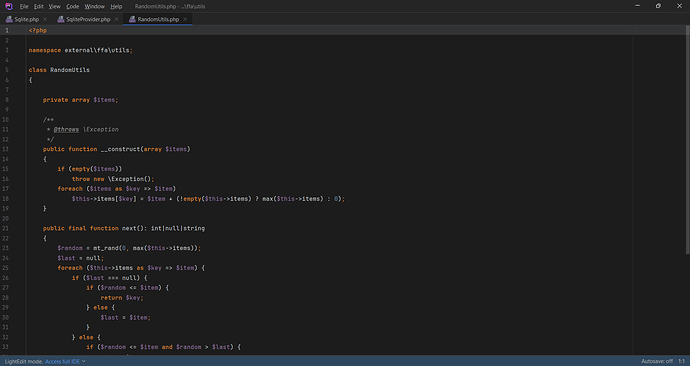Click the vertical editor scrollbar thumb

click(x=687, y=139)
